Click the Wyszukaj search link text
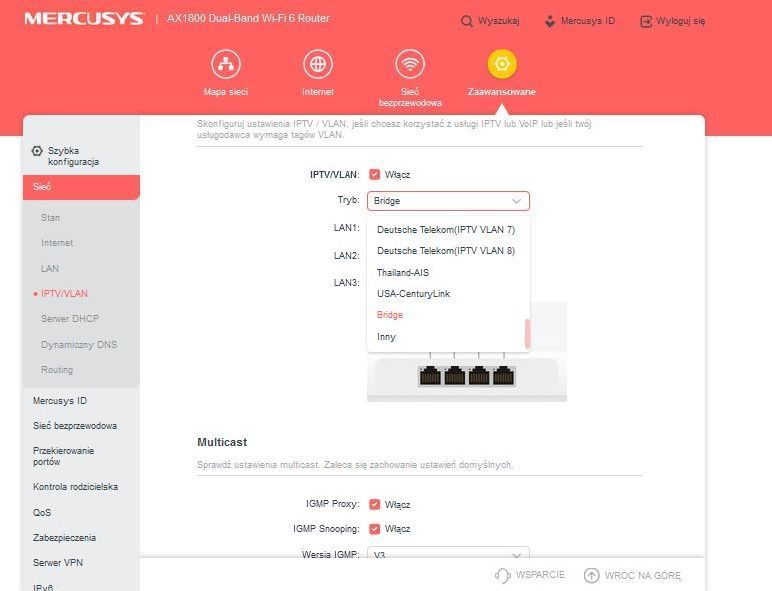 tap(498, 21)
